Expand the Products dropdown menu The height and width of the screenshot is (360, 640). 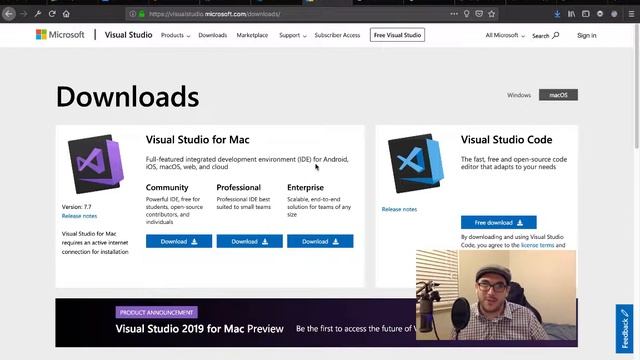[x=176, y=36]
